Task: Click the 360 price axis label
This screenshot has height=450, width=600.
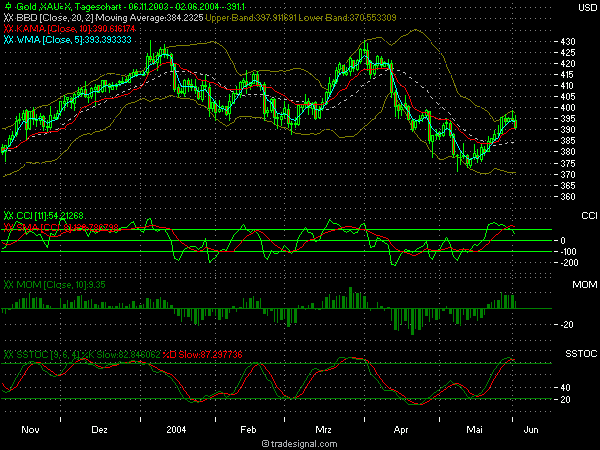Action: pos(568,197)
